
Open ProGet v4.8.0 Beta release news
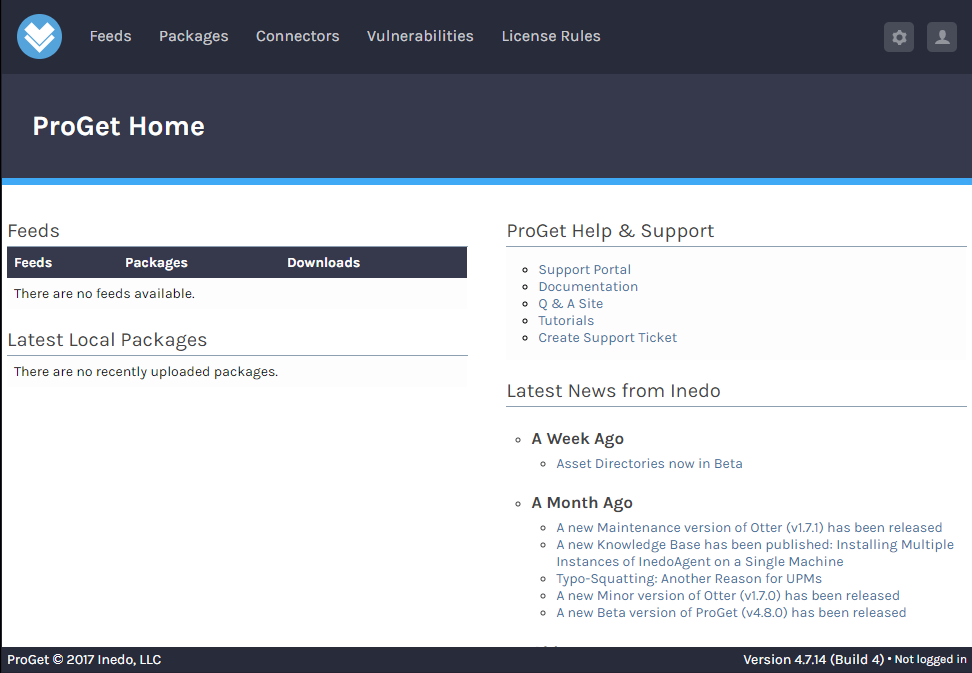731,613
